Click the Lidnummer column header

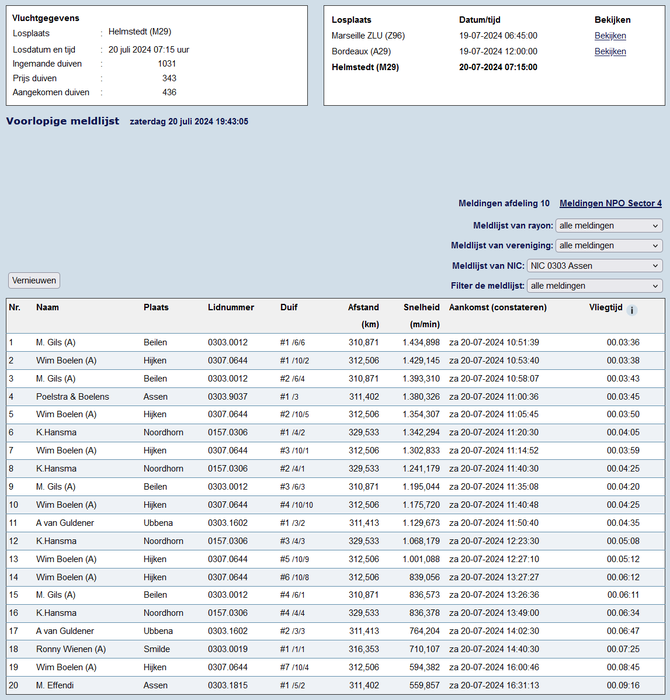[x=231, y=307]
